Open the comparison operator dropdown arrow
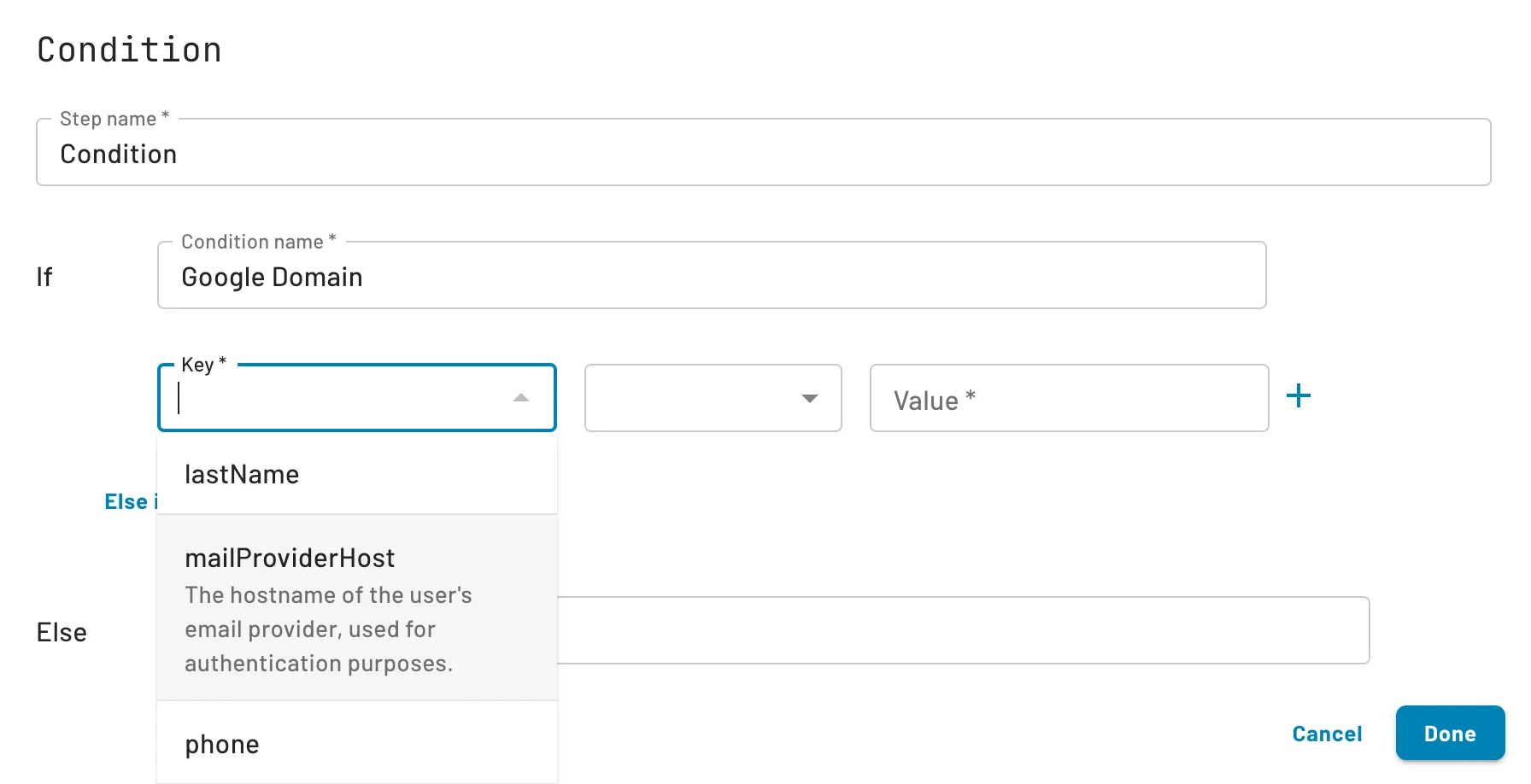 [810, 399]
